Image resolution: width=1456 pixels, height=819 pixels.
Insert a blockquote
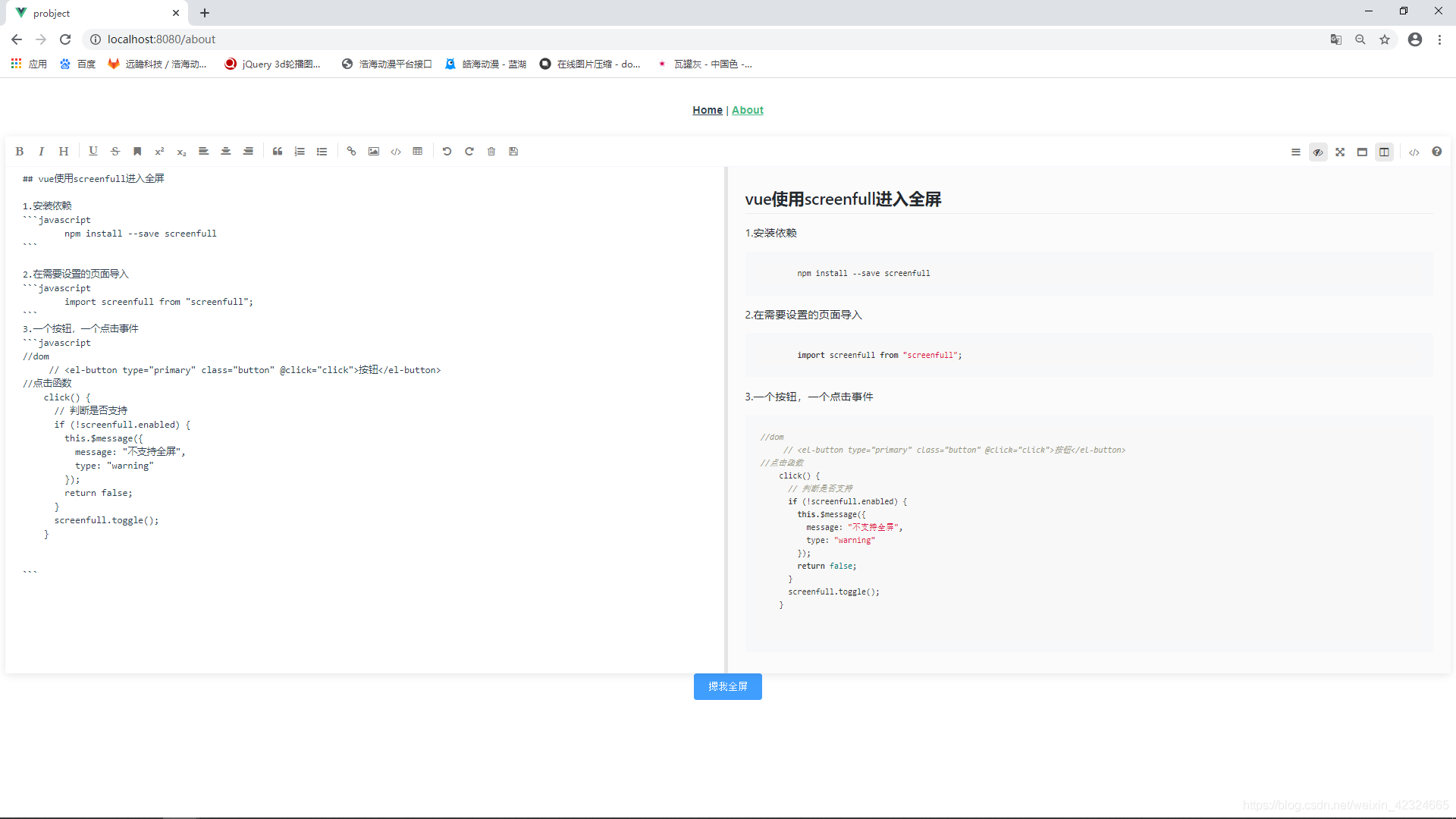coord(278,152)
